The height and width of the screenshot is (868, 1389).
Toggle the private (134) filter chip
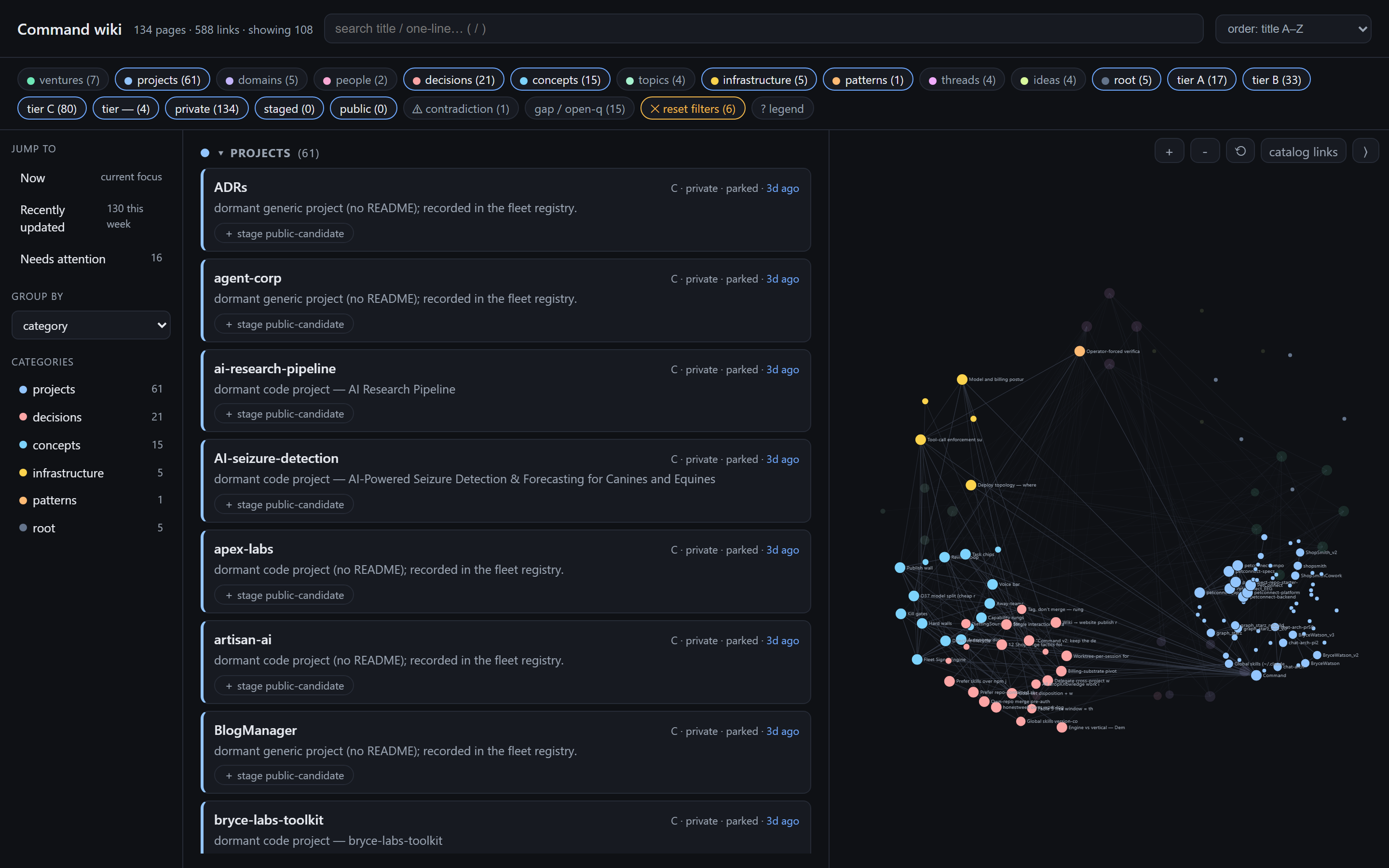(206, 108)
